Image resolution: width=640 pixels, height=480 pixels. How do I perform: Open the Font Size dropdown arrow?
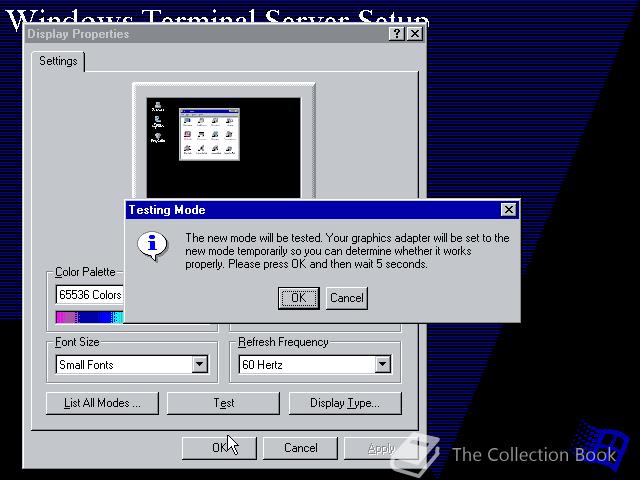(200, 364)
